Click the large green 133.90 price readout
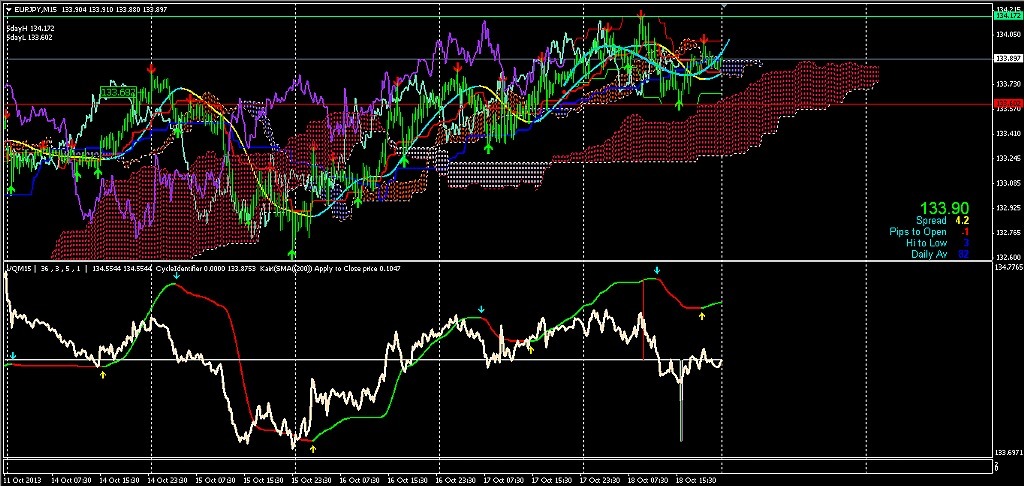1024x486 pixels. 944,209
